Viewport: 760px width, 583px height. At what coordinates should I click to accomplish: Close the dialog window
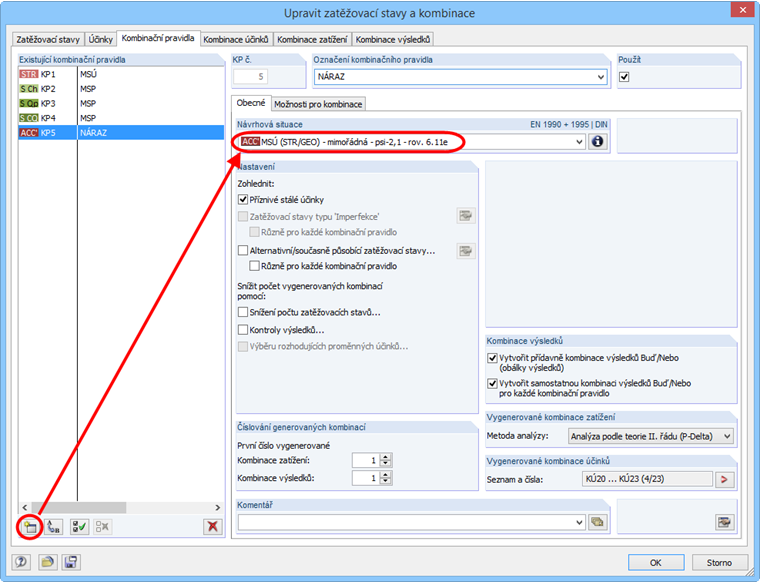pyautogui.click(x=743, y=10)
